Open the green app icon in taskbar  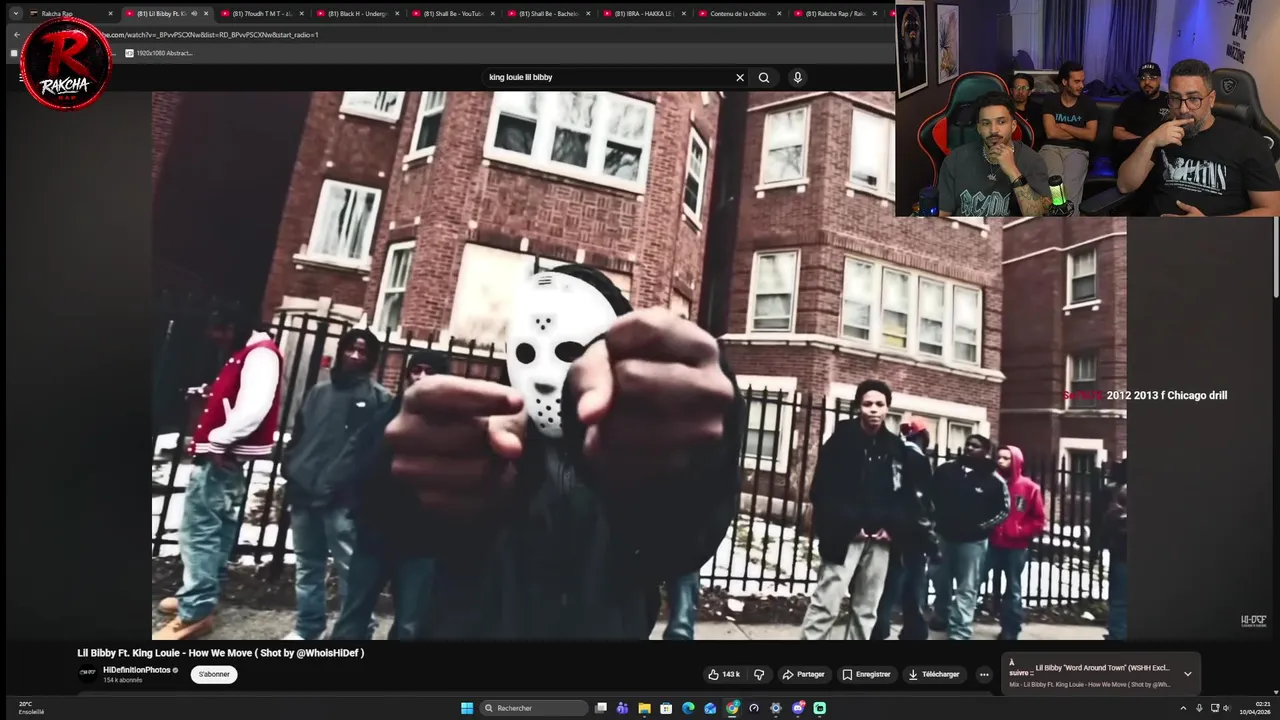pos(820,708)
